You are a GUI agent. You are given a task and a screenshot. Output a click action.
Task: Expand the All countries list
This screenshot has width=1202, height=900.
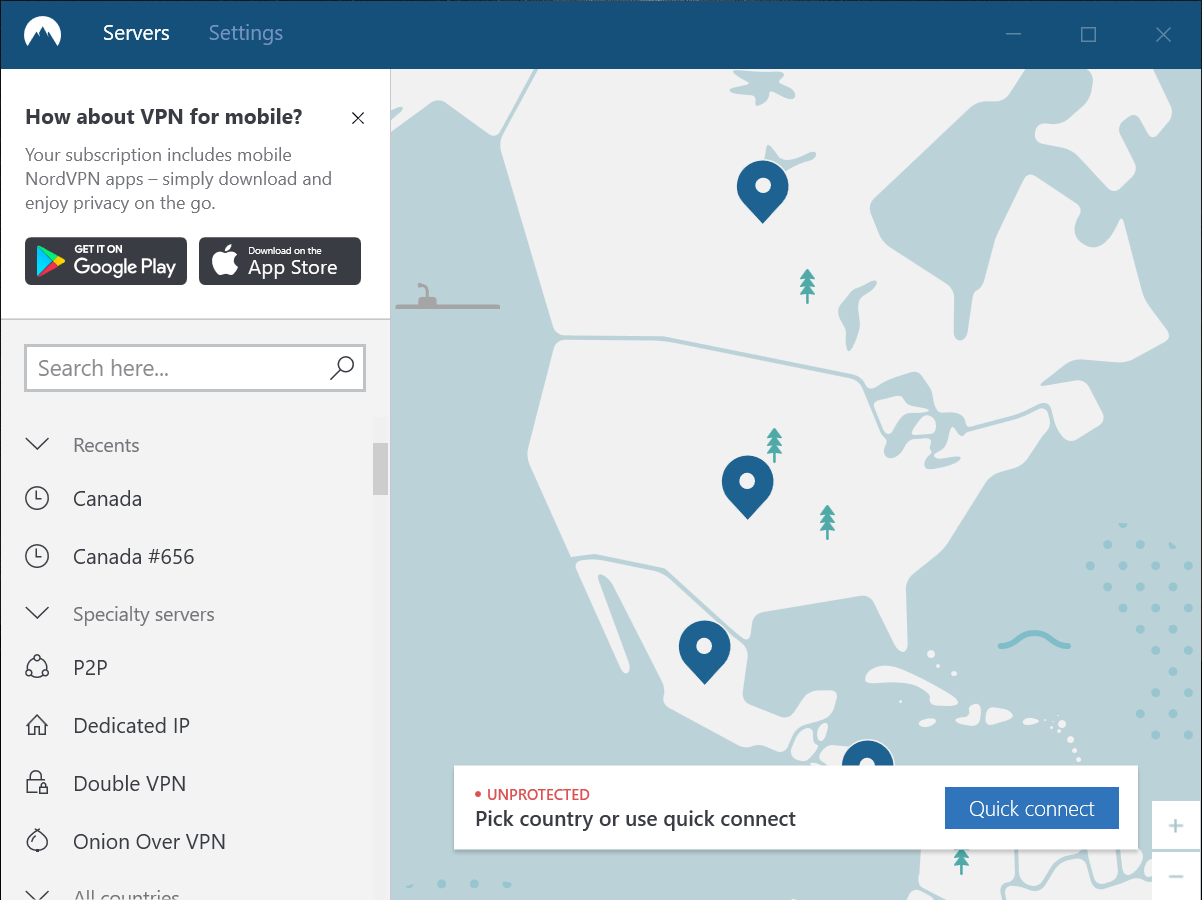click(37, 893)
